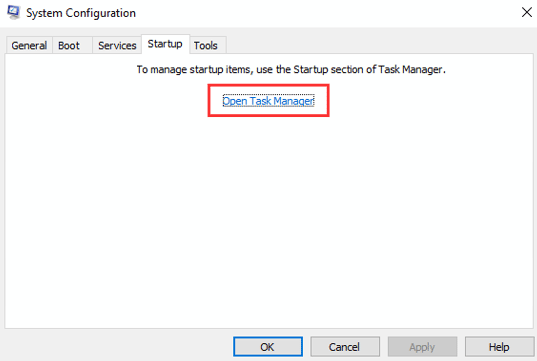Screen dimensions: 537x361
Task: Click the active Startup tab
Action: tap(165, 44)
